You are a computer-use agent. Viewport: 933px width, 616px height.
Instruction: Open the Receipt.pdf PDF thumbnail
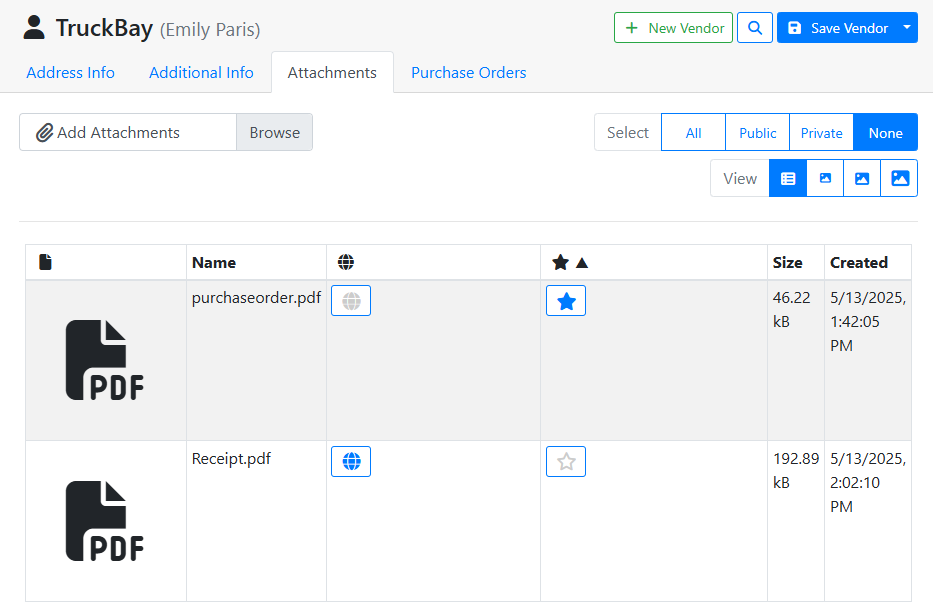click(105, 521)
